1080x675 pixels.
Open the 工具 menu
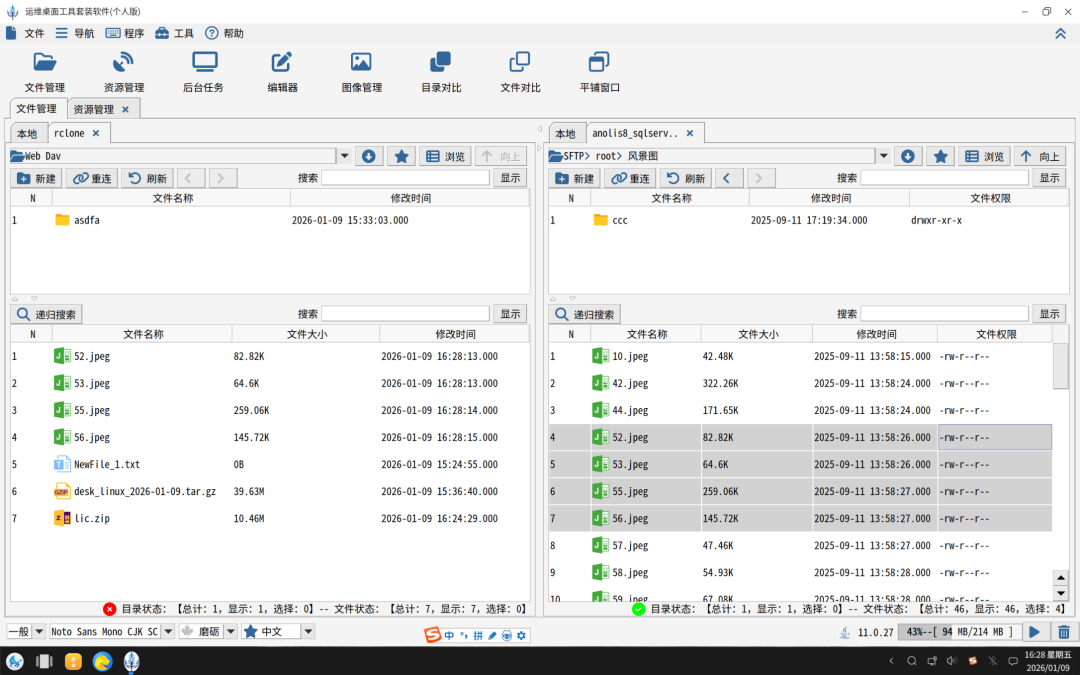[x=174, y=33]
